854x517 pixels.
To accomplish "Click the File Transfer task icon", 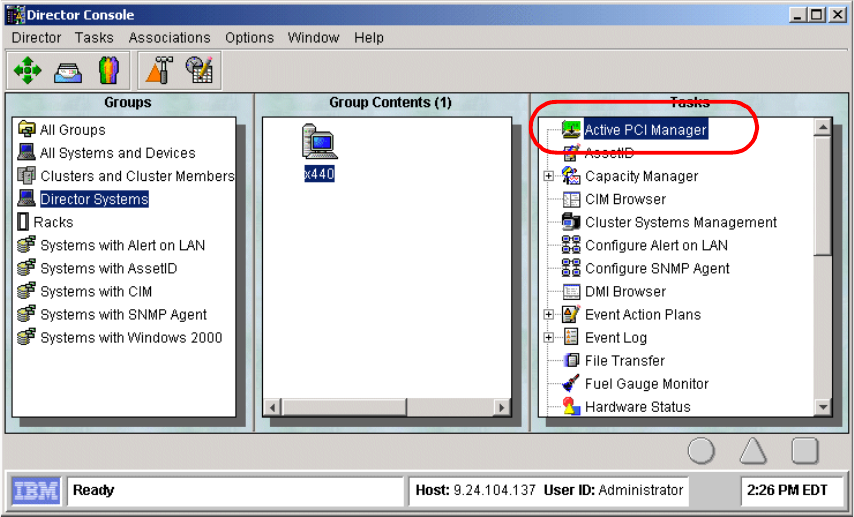I will click(x=571, y=361).
